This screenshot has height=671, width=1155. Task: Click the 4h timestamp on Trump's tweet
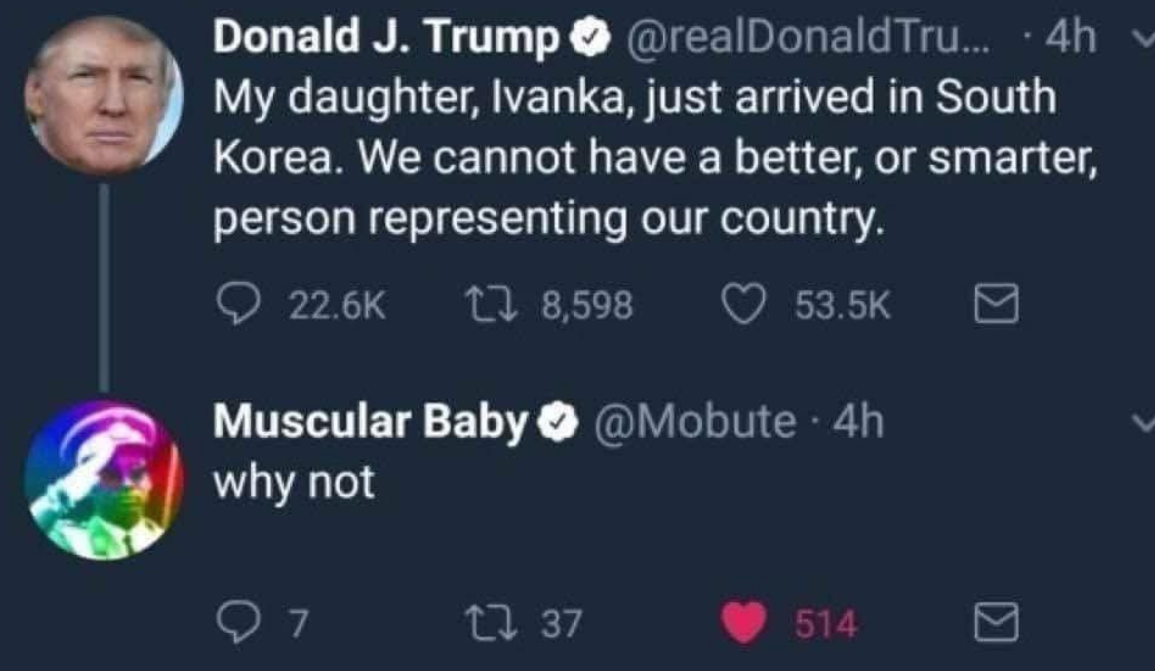click(x=1073, y=40)
